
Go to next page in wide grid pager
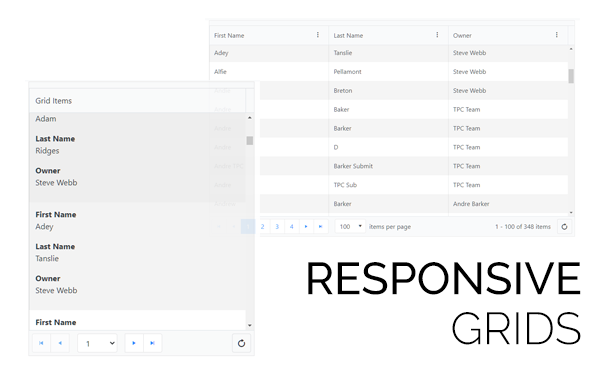[306, 226]
